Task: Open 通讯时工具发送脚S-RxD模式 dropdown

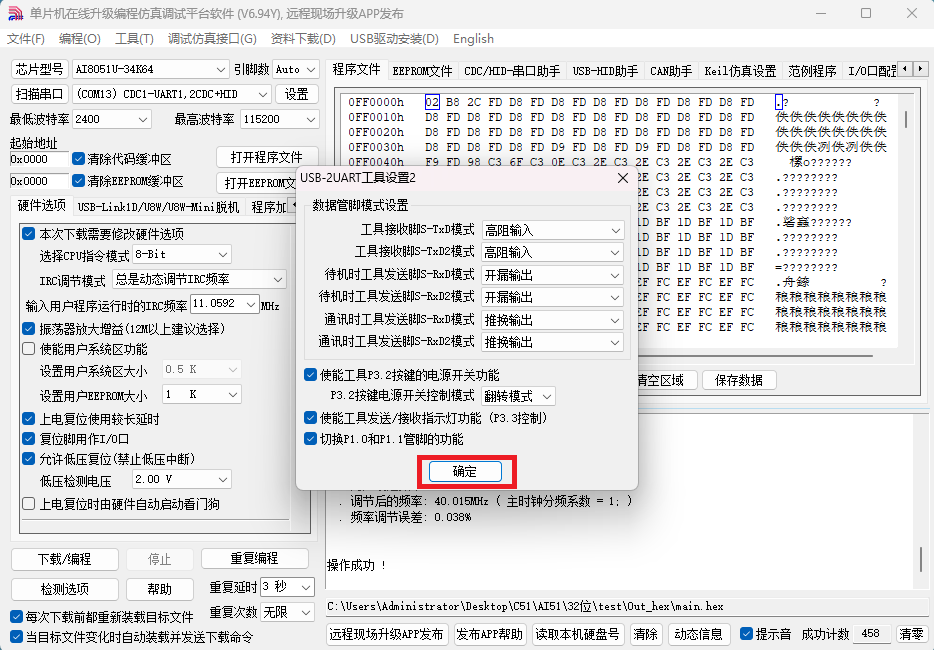Action: point(552,320)
